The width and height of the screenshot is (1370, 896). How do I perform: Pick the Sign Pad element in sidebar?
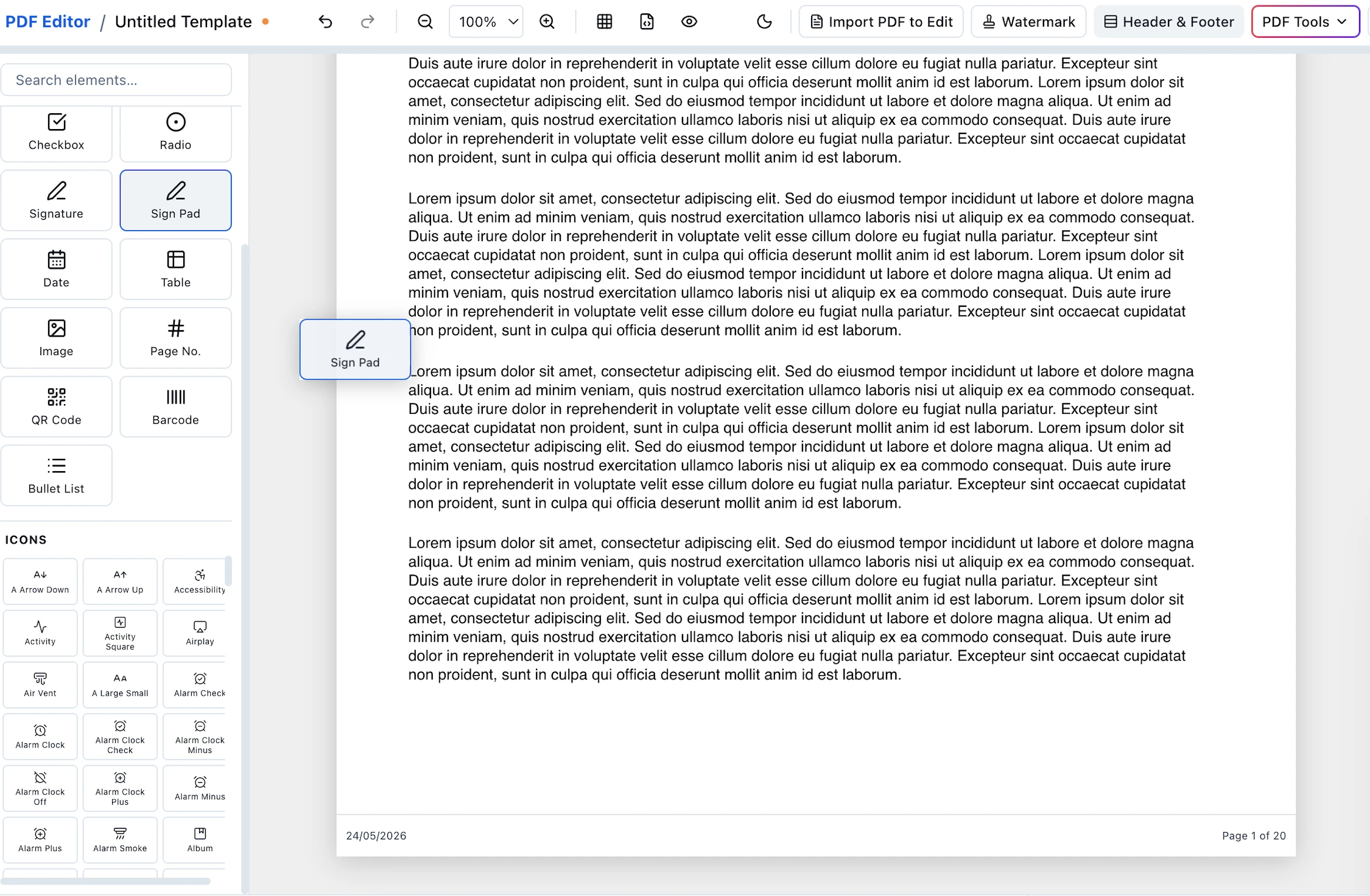(x=175, y=200)
